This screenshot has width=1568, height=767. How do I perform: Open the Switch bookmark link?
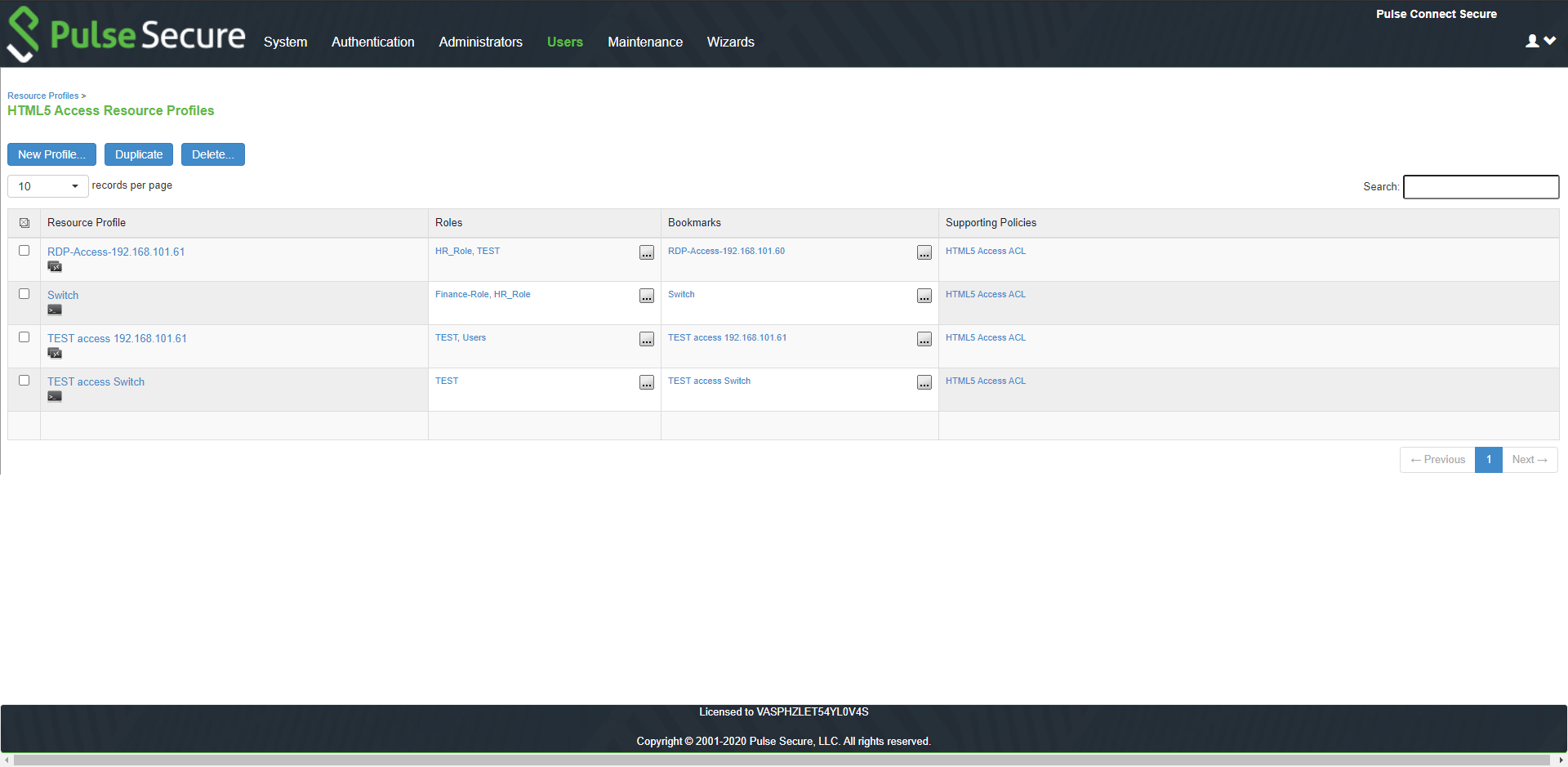(x=681, y=294)
